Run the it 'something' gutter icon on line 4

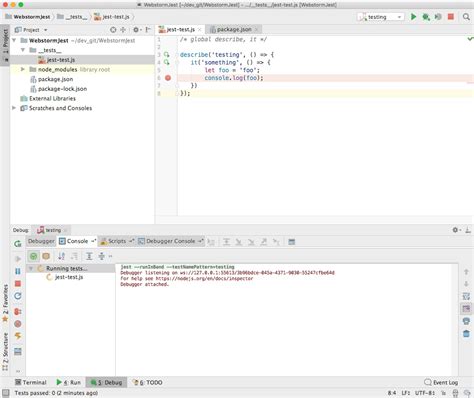point(166,62)
